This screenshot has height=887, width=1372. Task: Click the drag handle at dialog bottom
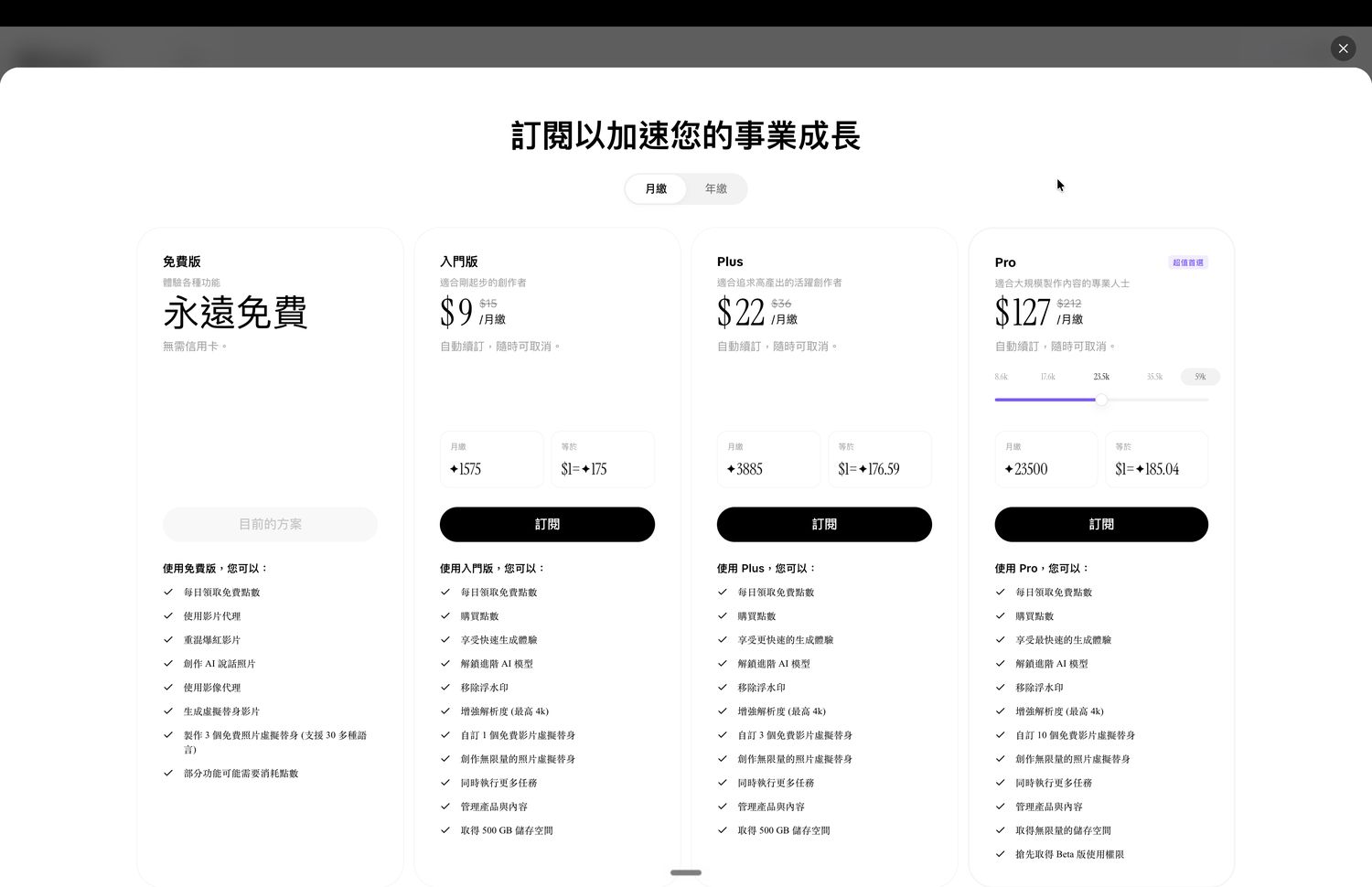[686, 872]
